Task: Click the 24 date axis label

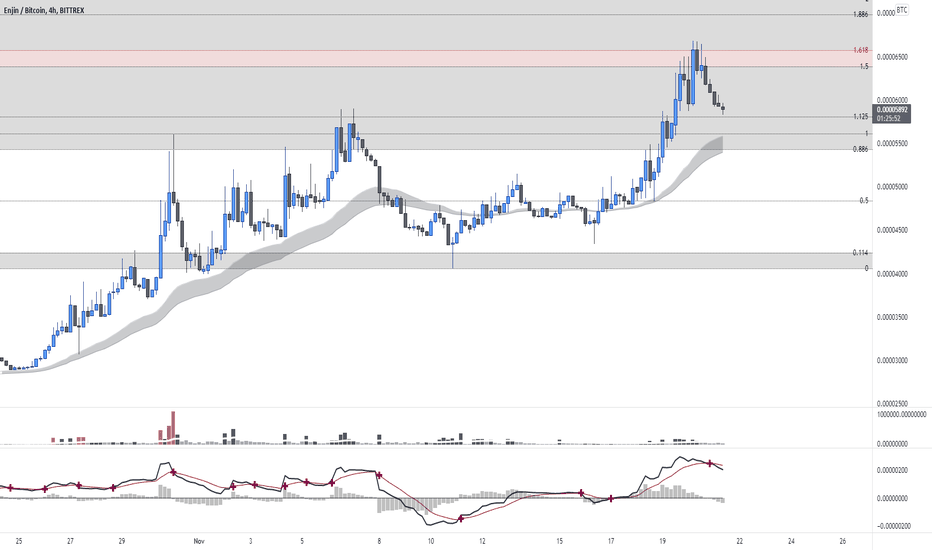Action: tap(792, 542)
